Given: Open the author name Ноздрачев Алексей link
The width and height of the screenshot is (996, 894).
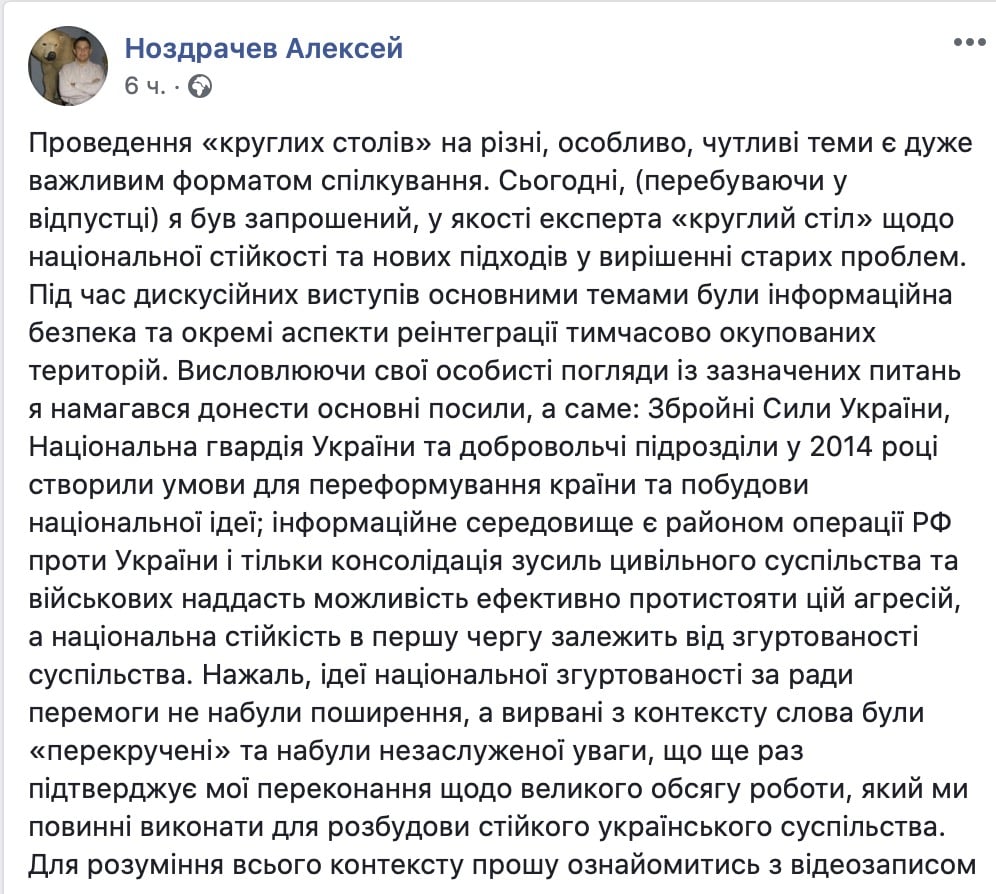Looking at the screenshot, I should [264, 48].
